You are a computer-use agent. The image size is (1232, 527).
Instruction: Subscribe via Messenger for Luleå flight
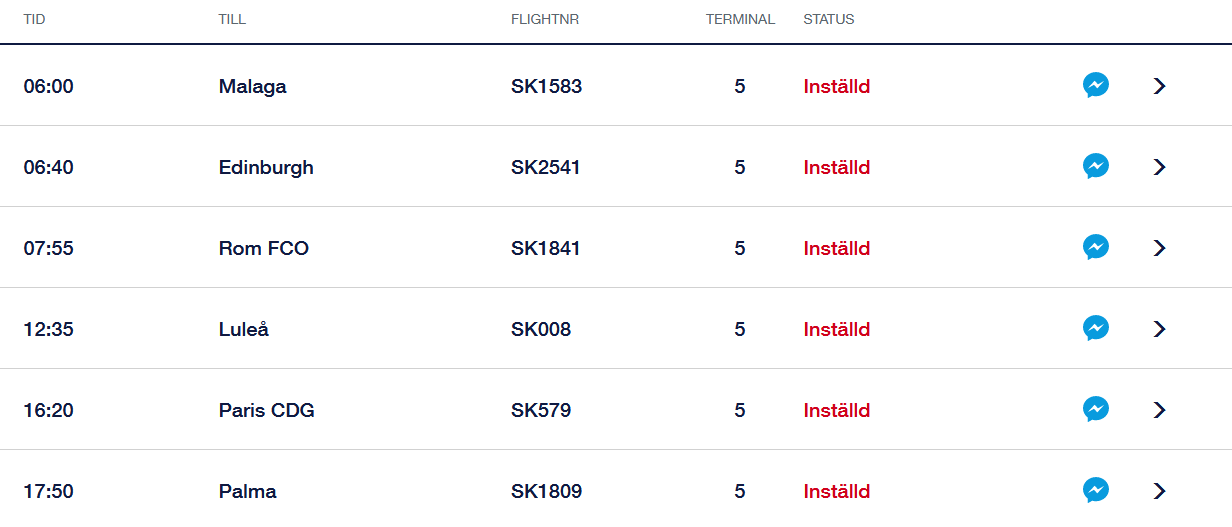click(1096, 329)
